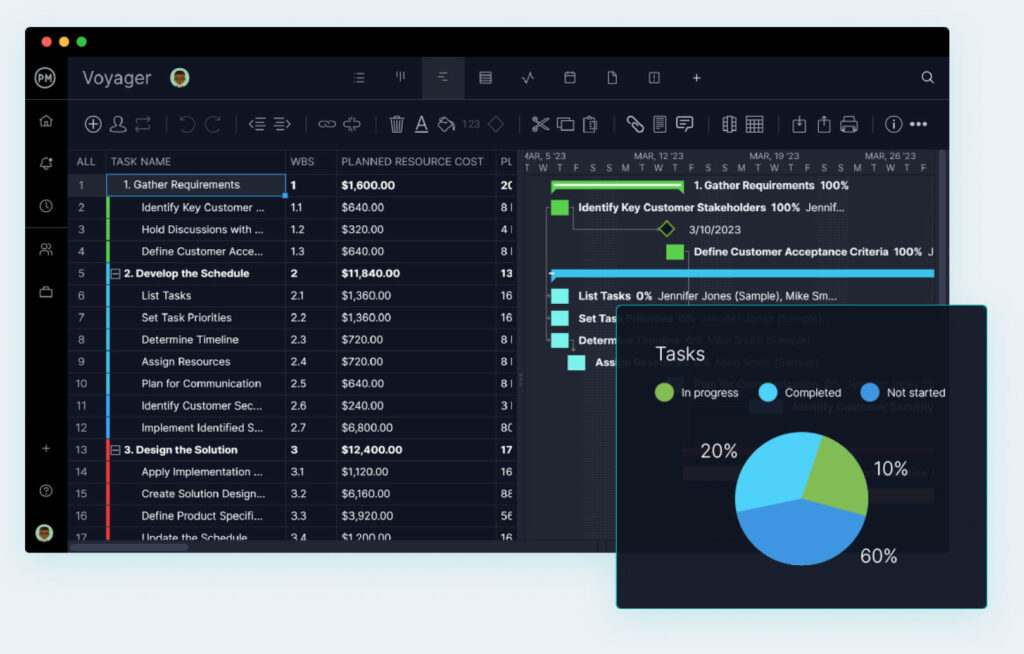Image resolution: width=1024 pixels, height=654 pixels.
Task: Toggle the Completed legend item
Action: click(x=801, y=392)
